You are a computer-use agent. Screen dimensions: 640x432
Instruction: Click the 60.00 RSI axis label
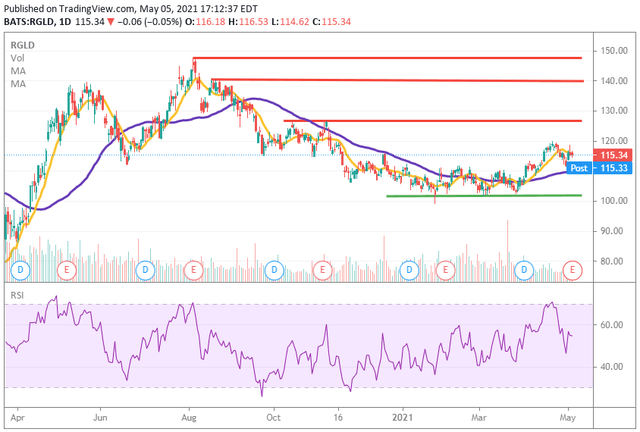[611, 325]
